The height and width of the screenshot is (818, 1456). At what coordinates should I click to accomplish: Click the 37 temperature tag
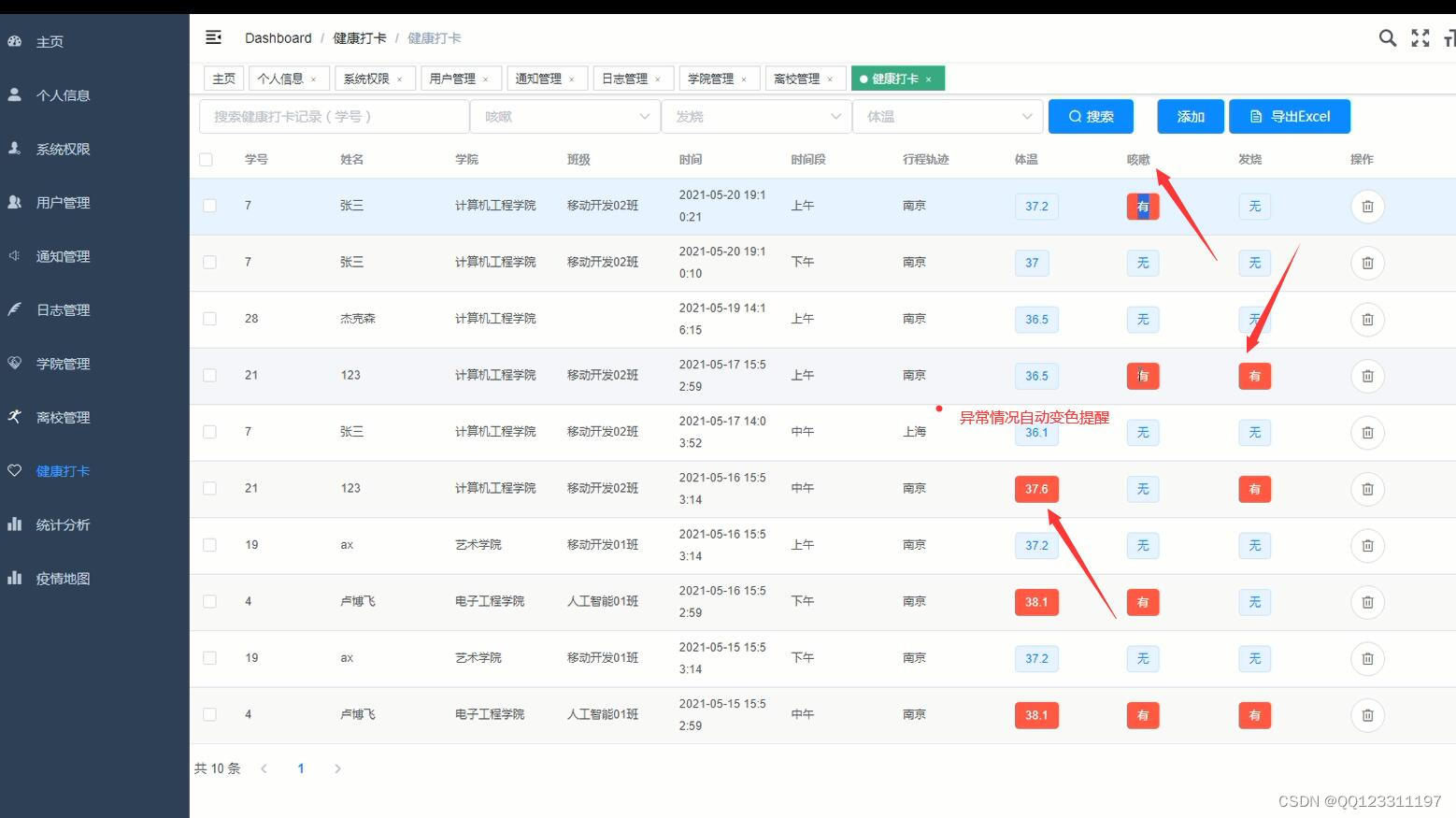click(x=1032, y=263)
